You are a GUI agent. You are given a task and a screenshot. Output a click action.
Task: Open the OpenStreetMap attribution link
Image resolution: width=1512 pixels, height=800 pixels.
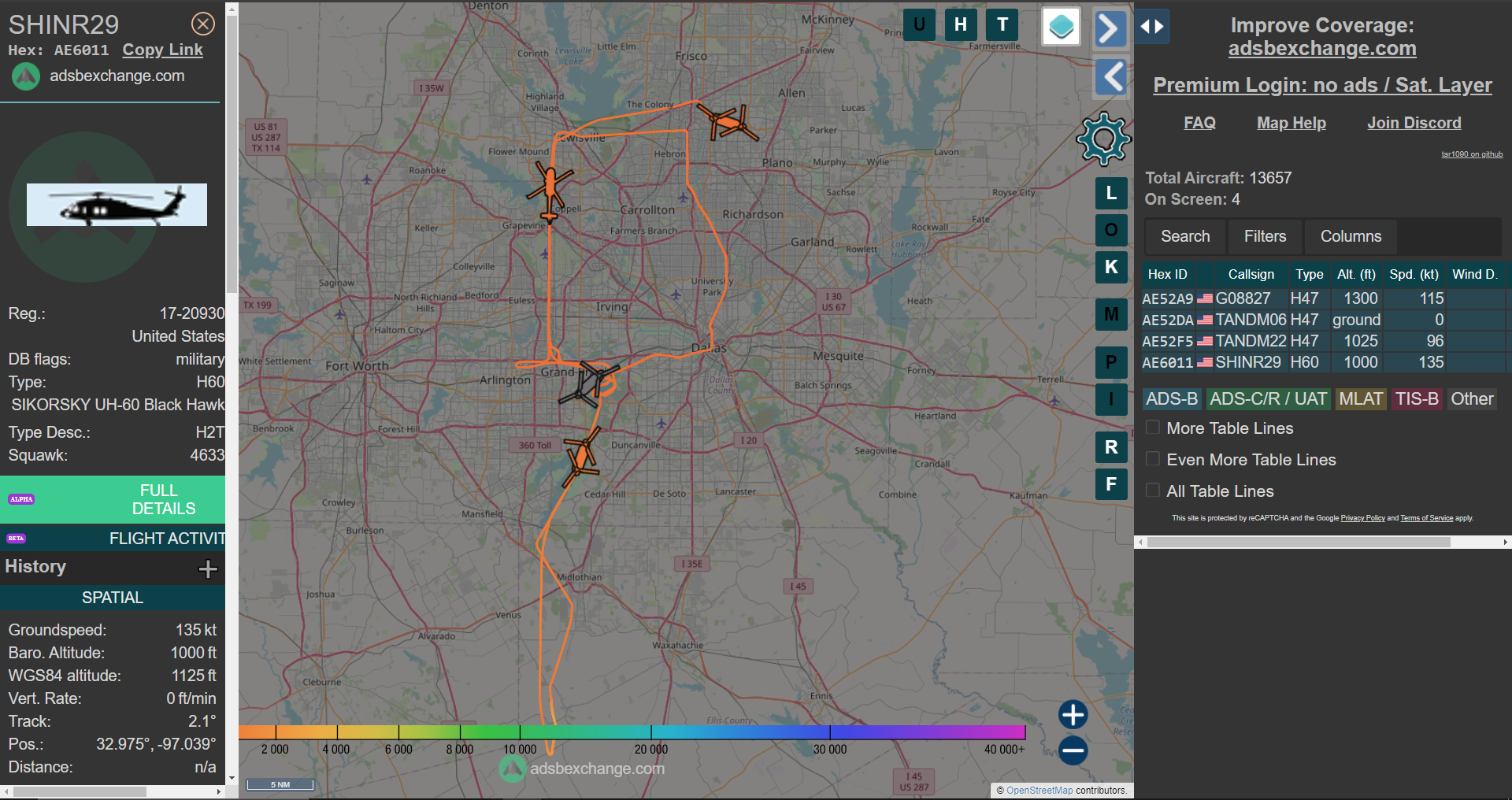pyautogui.click(x=1039, y=791)
